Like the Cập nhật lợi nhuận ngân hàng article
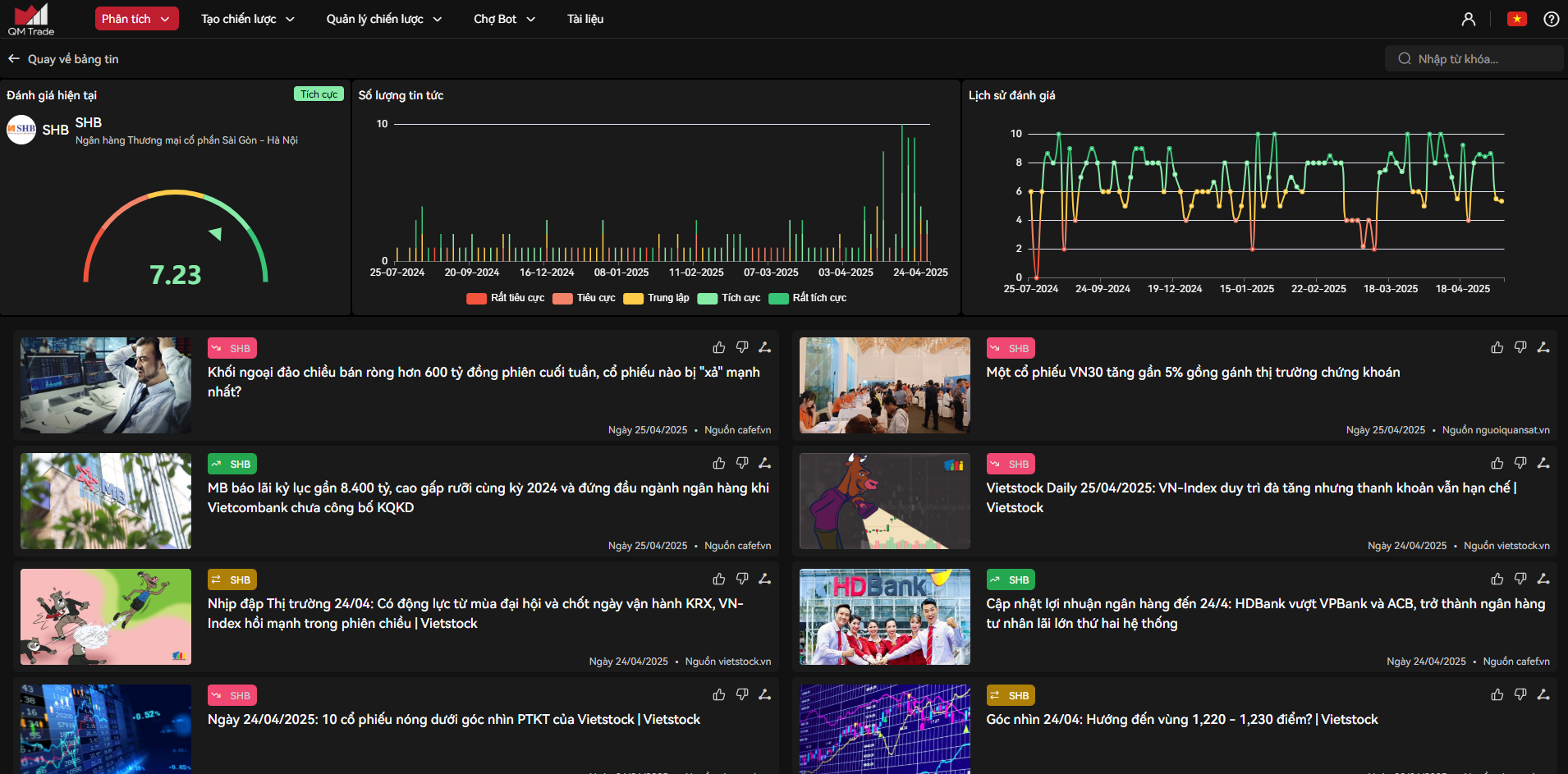 pyautogui.click(x=1497, y=579)
